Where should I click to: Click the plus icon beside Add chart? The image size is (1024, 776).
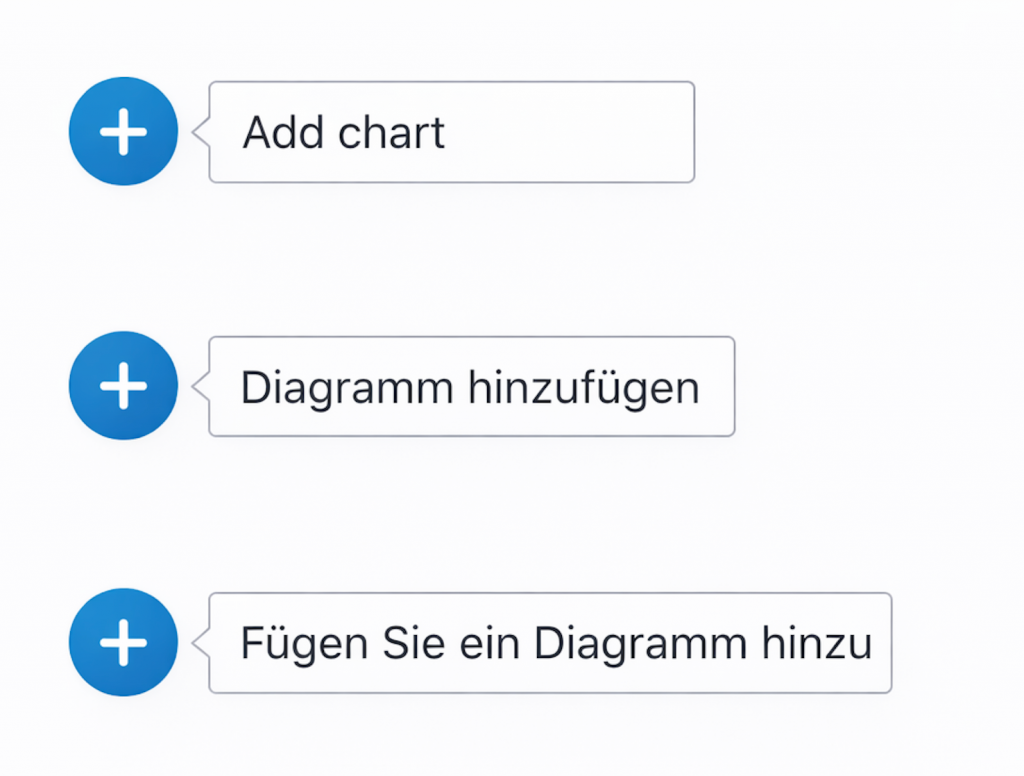pos(123,132)
